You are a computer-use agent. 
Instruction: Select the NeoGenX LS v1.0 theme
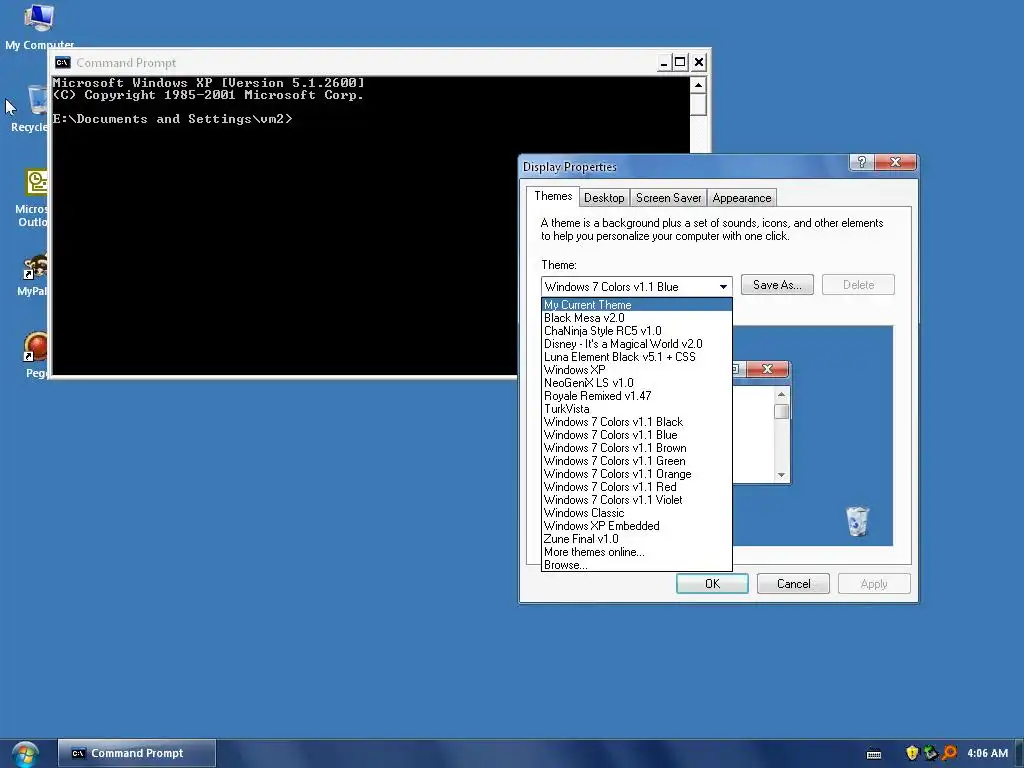(637, 383)
